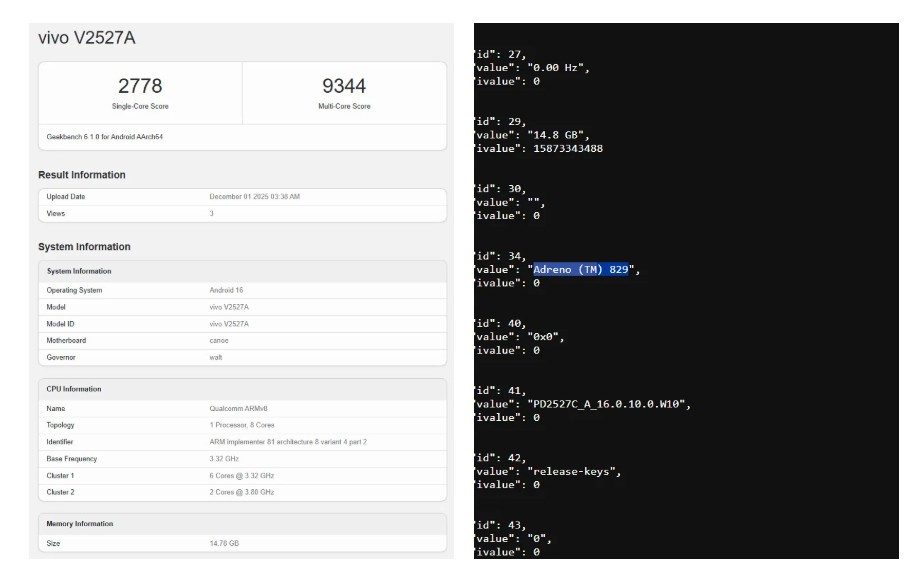Viewport: 923px width, 577px height.
Task: Click the 2778 single-core score
Action: point(139,87)
